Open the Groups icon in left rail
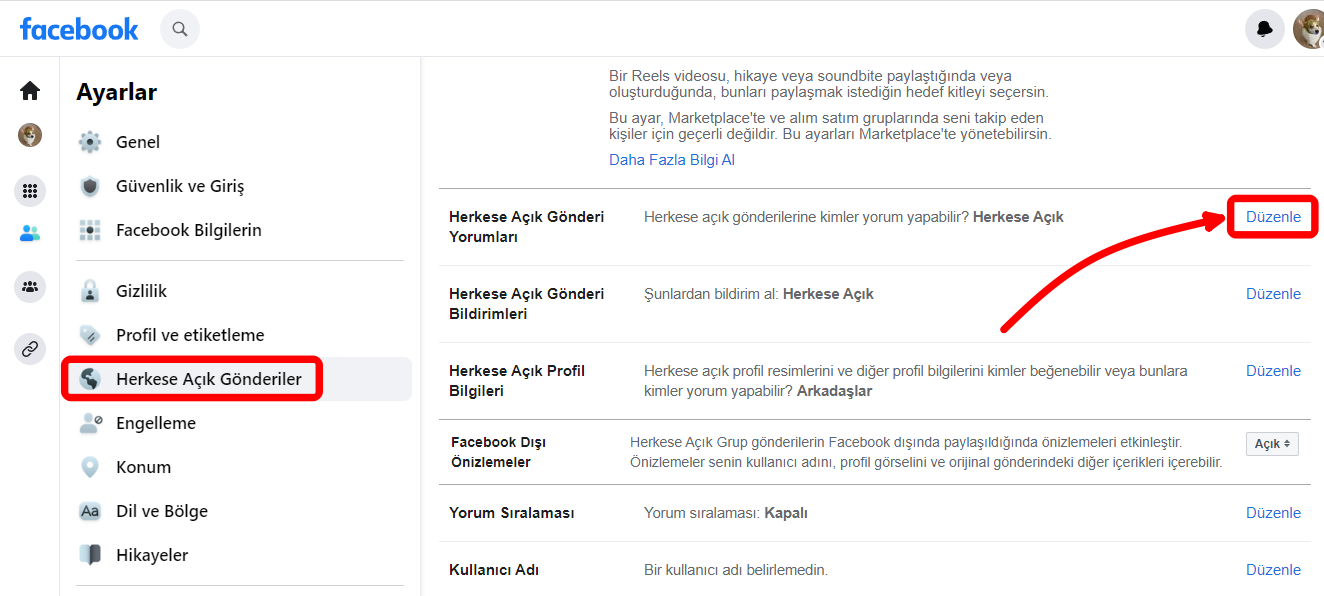The width and height of the screenshot is (1324, 596). [30, 287]
